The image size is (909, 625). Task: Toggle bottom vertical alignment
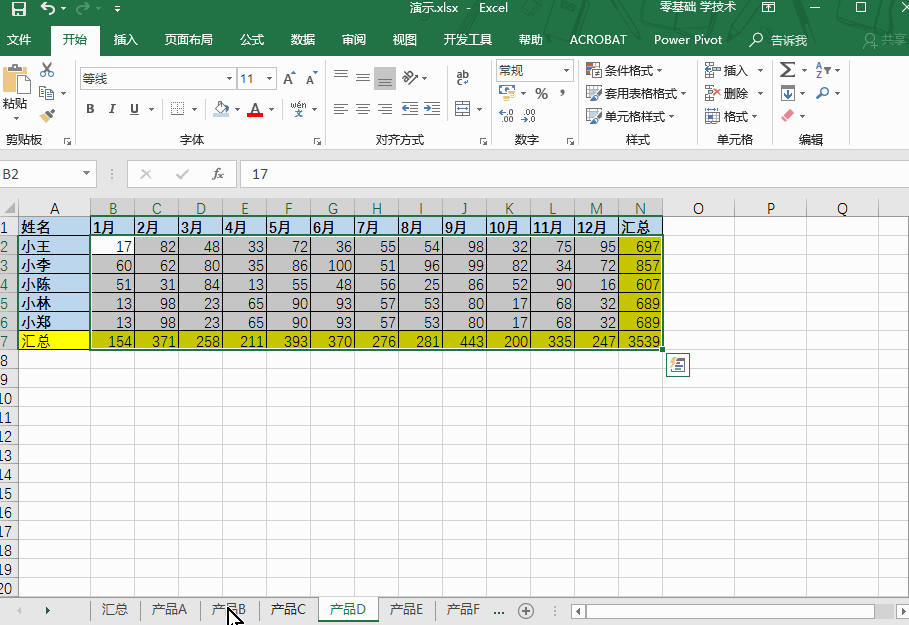[x=385, y=78]
